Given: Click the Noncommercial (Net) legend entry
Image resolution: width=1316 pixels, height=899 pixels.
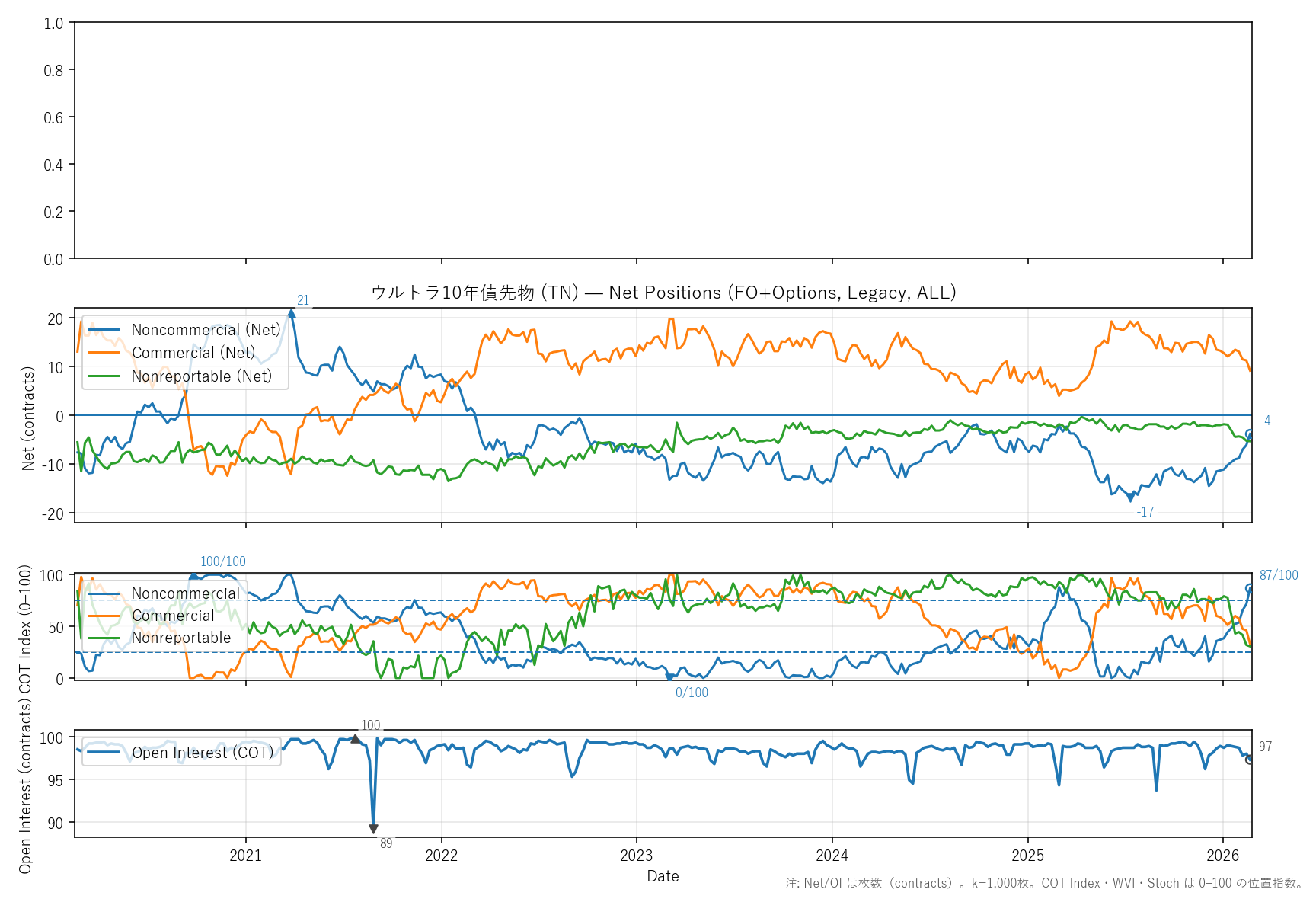Looking at the screenshot, I should (x=206, y=330).
